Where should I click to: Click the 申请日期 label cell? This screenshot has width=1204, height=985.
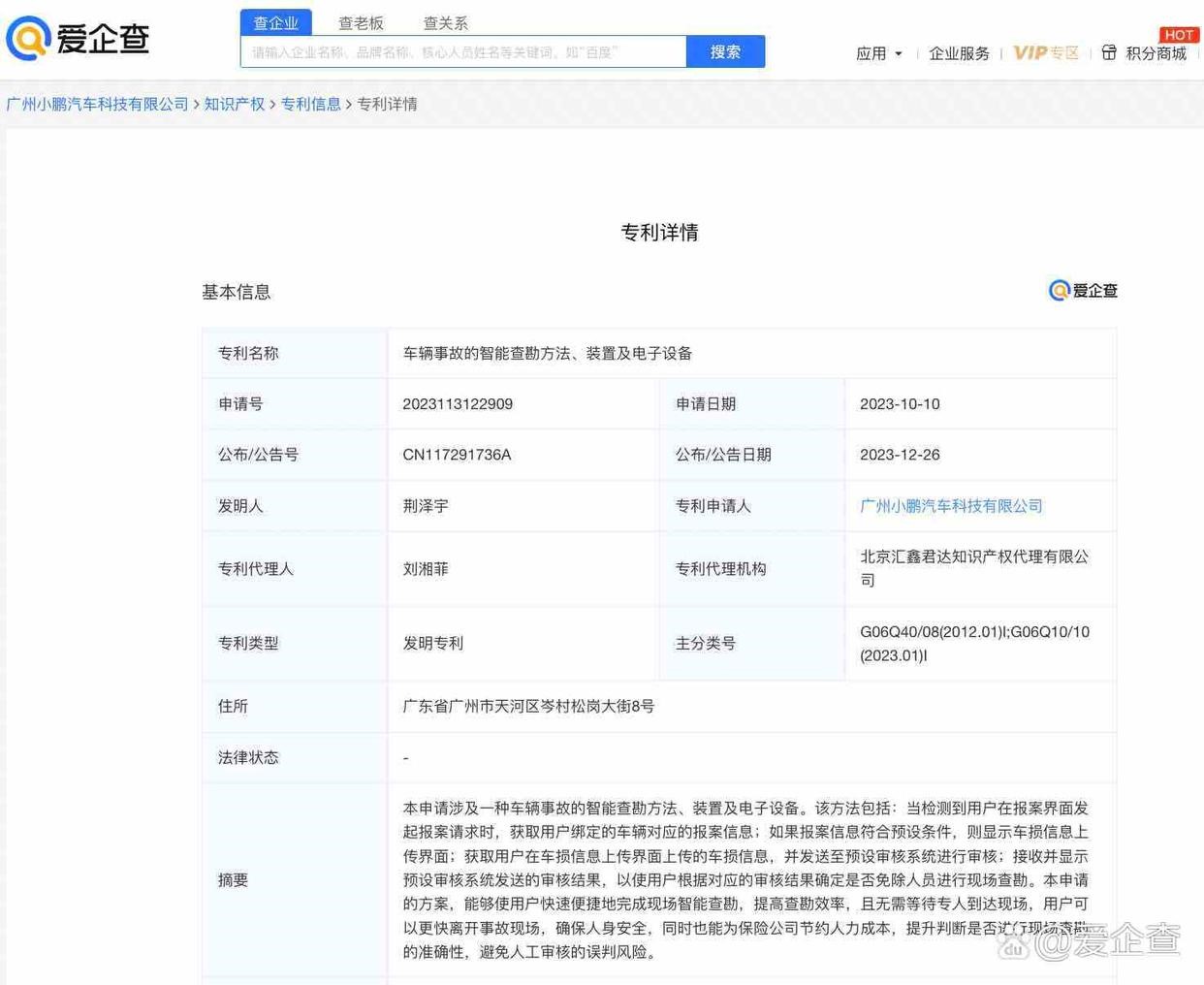(x=752, y=404)
